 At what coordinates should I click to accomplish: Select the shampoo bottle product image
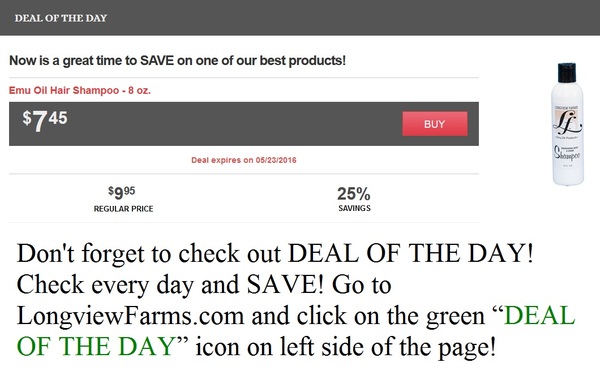pos(567,124)
